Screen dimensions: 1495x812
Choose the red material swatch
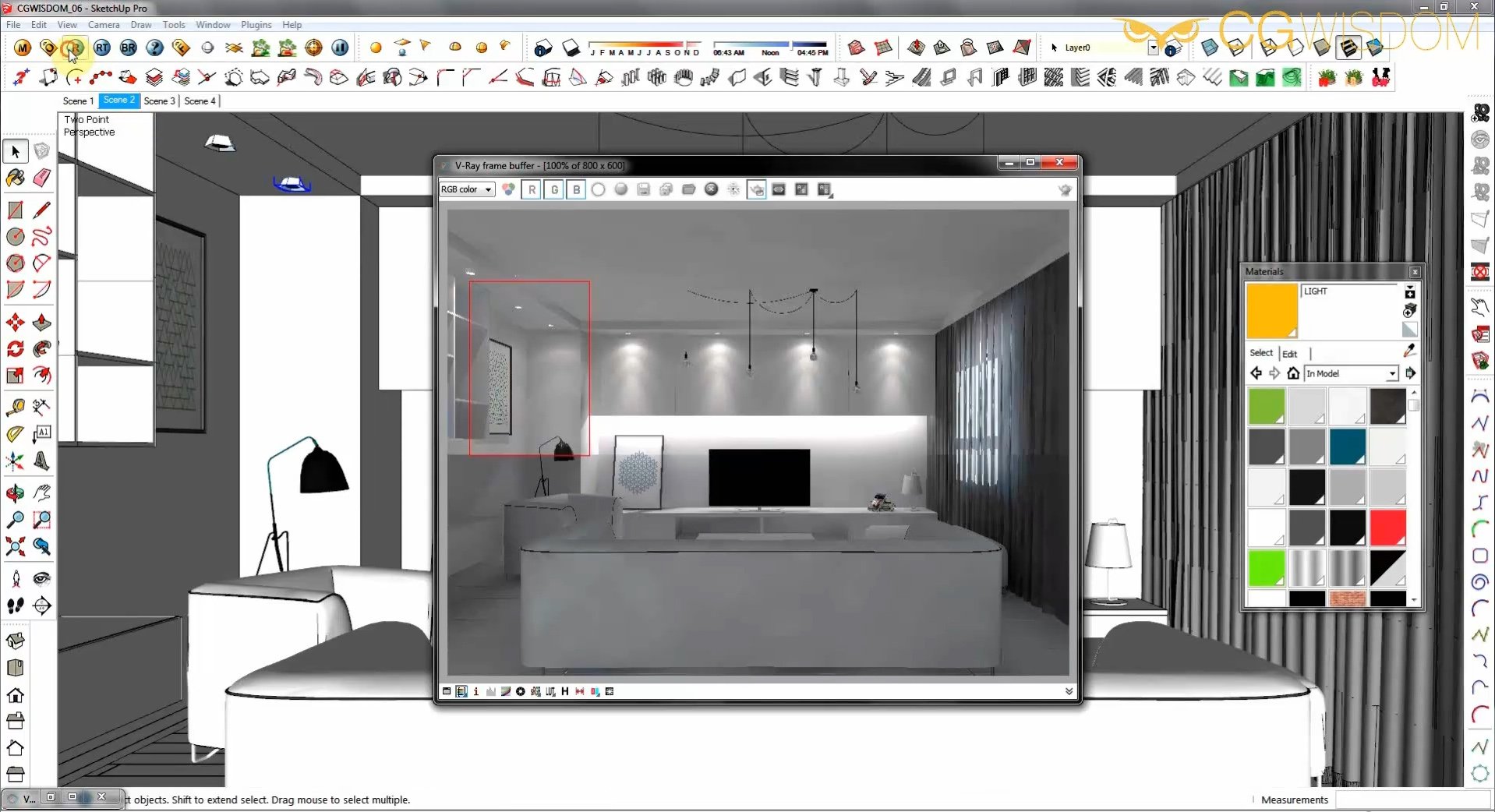click(x=1387, y=528)
